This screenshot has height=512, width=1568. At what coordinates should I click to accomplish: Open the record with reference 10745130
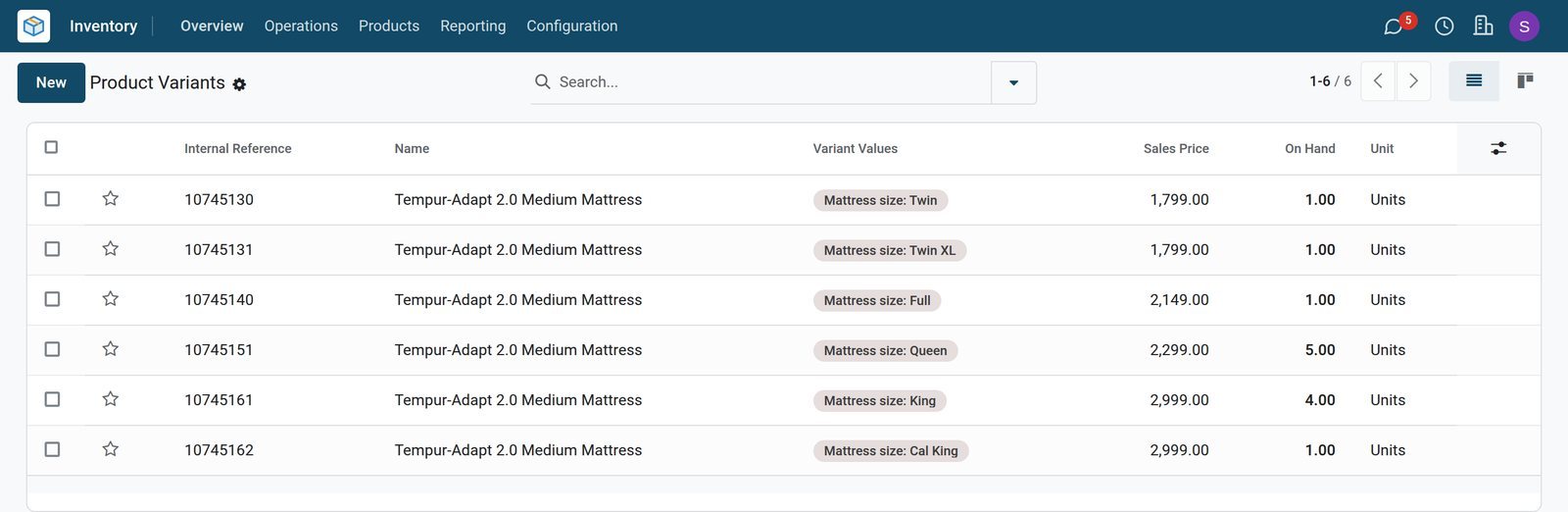[219, 200]
